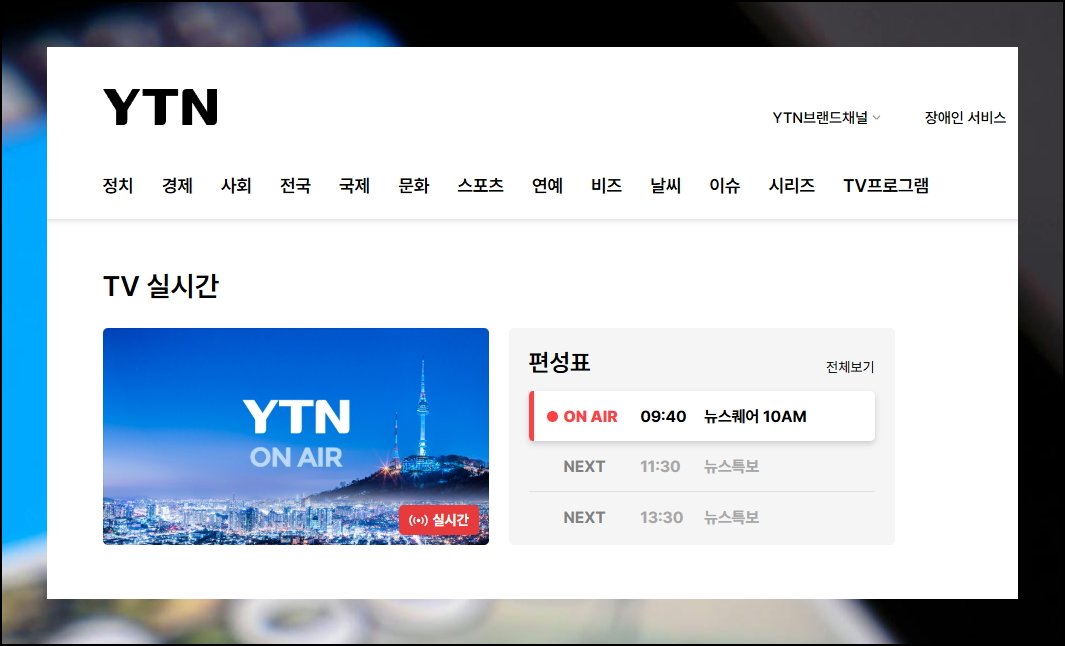The height and width of the screenshot is (646, 1065).
Task: Select the 문화 menu item
Action: coord(414,185)
